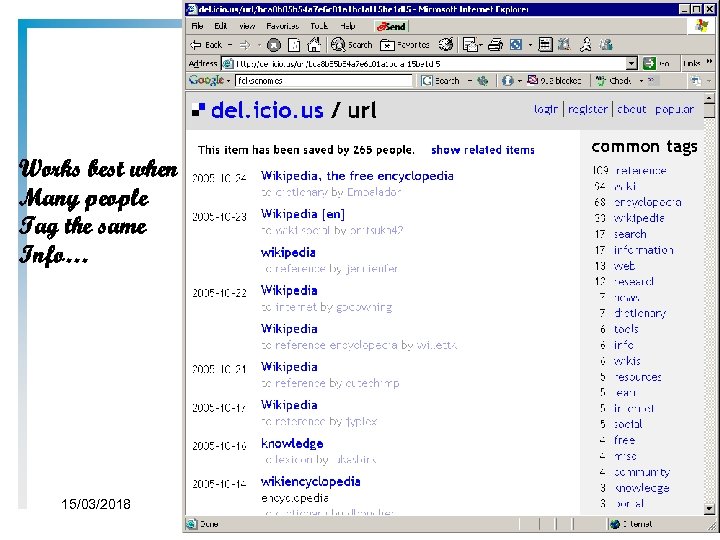Click the Go button beside address
Viewport: 720px width, 540px height.
tap(656, 63)
